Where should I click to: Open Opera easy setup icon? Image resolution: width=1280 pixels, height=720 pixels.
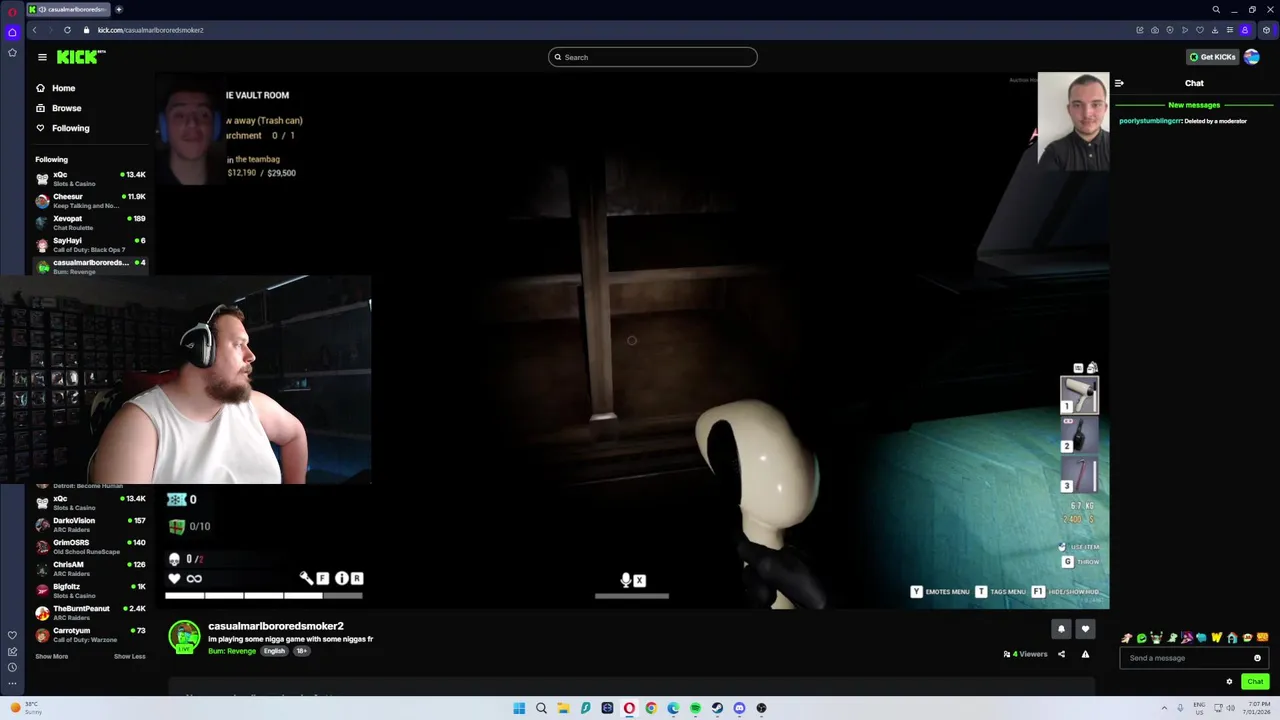(1230, 30)
